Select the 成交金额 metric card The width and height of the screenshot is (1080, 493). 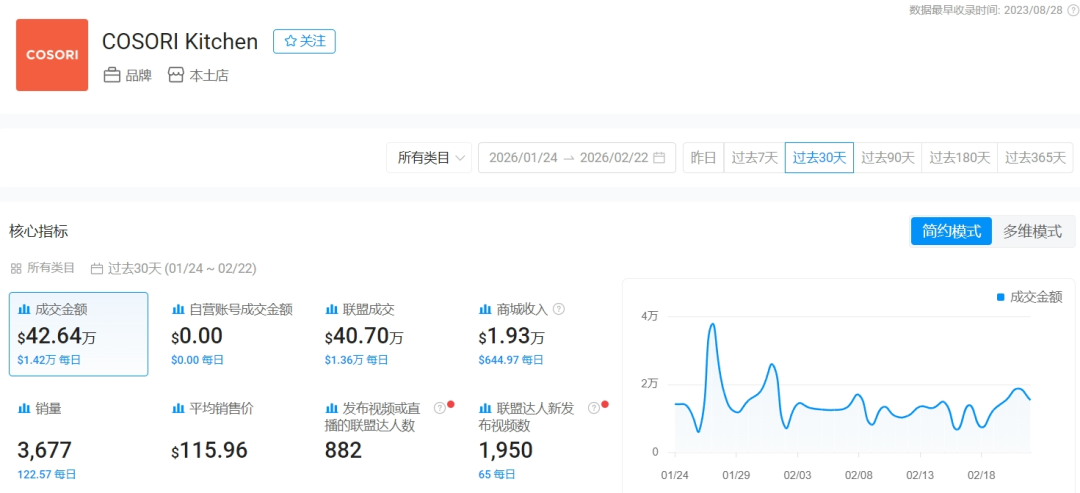tap(79, 334)
